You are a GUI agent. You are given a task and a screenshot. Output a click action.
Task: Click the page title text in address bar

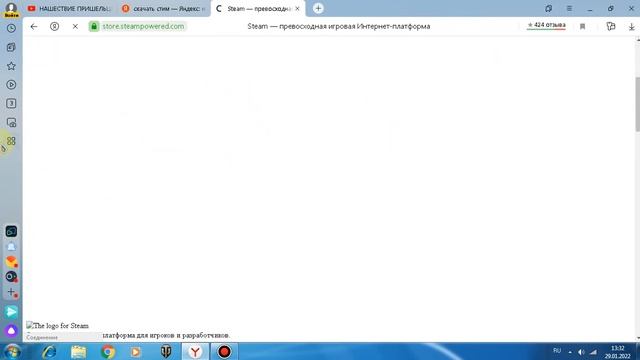pyautogui.click(x=338, y=27)
